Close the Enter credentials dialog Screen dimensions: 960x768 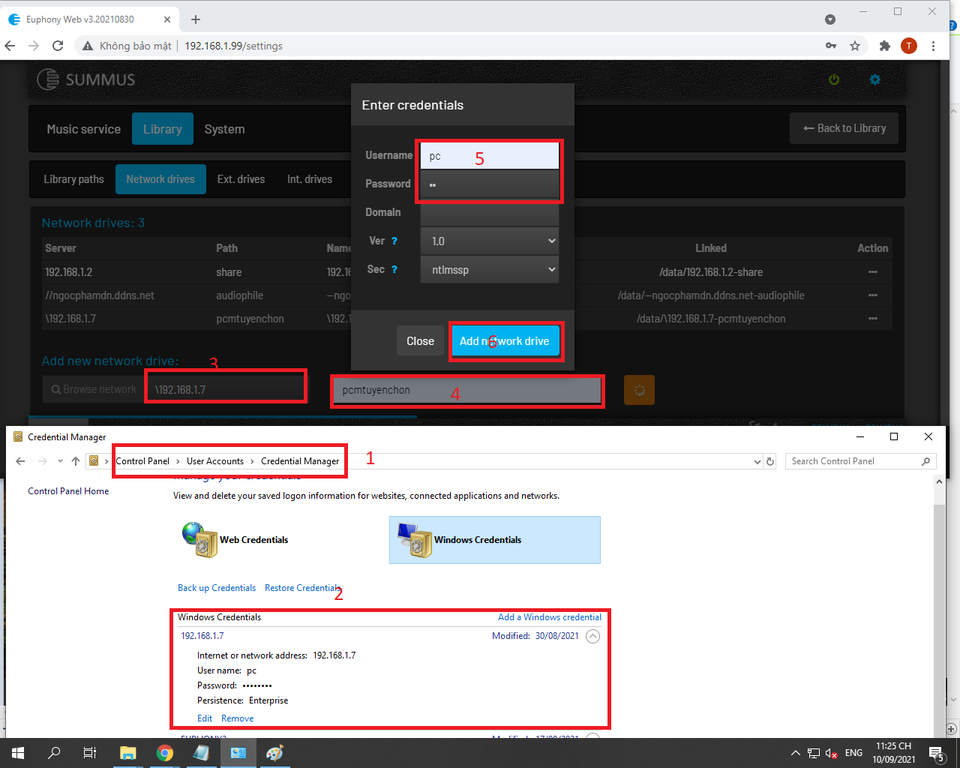click(420, 341)
